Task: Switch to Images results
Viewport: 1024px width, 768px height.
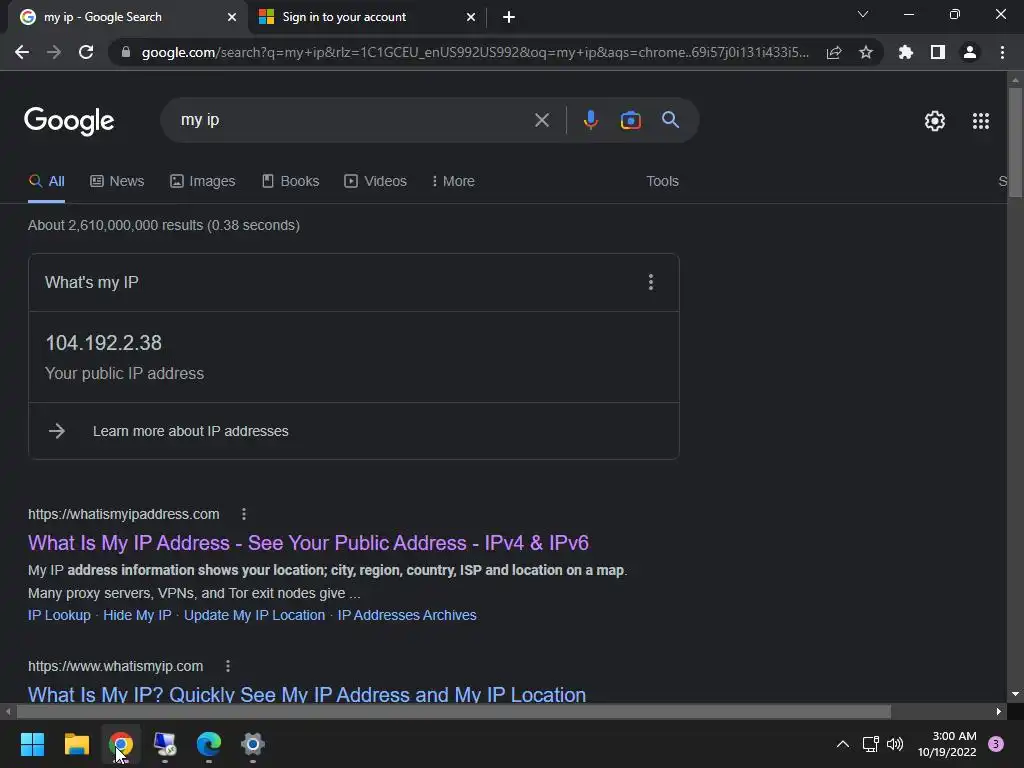Action: (x=202, y=181)
